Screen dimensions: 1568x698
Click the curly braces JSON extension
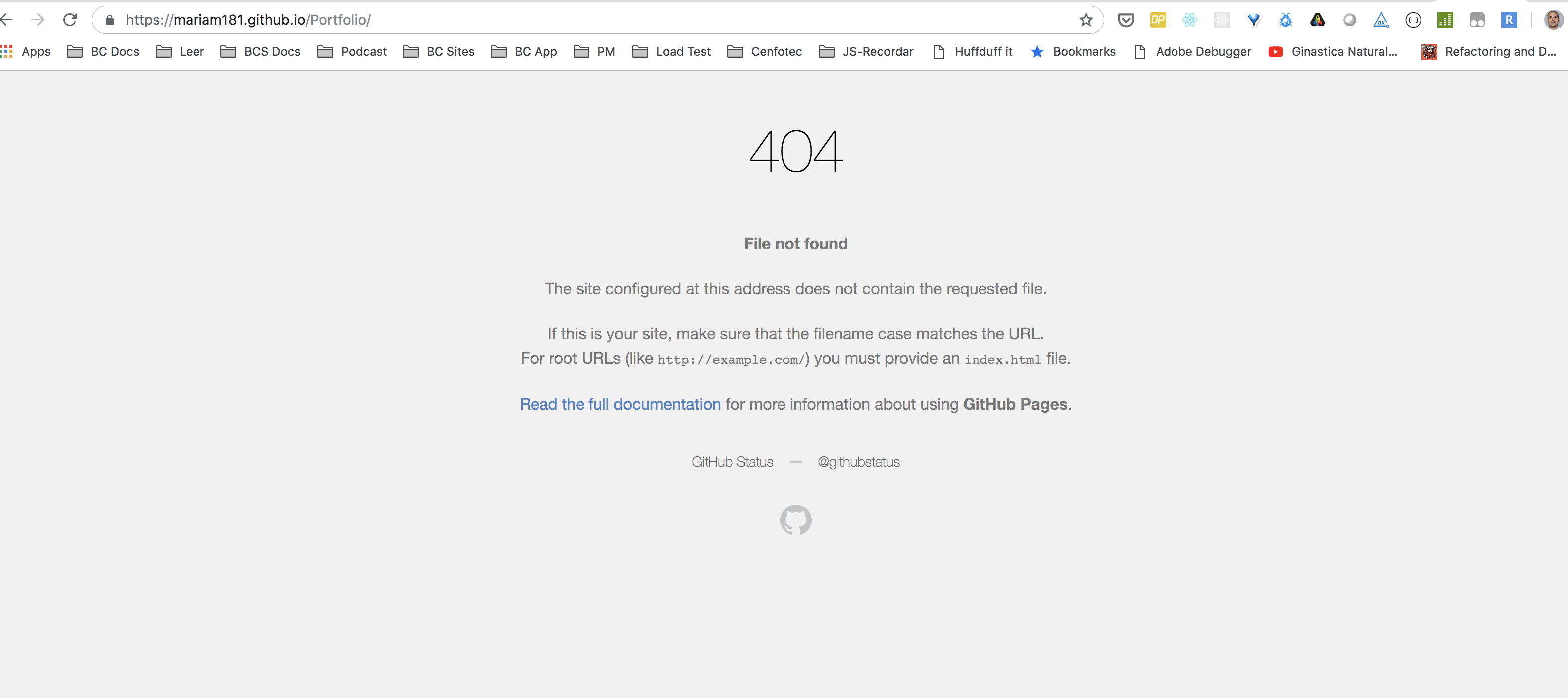point(1413,20)
